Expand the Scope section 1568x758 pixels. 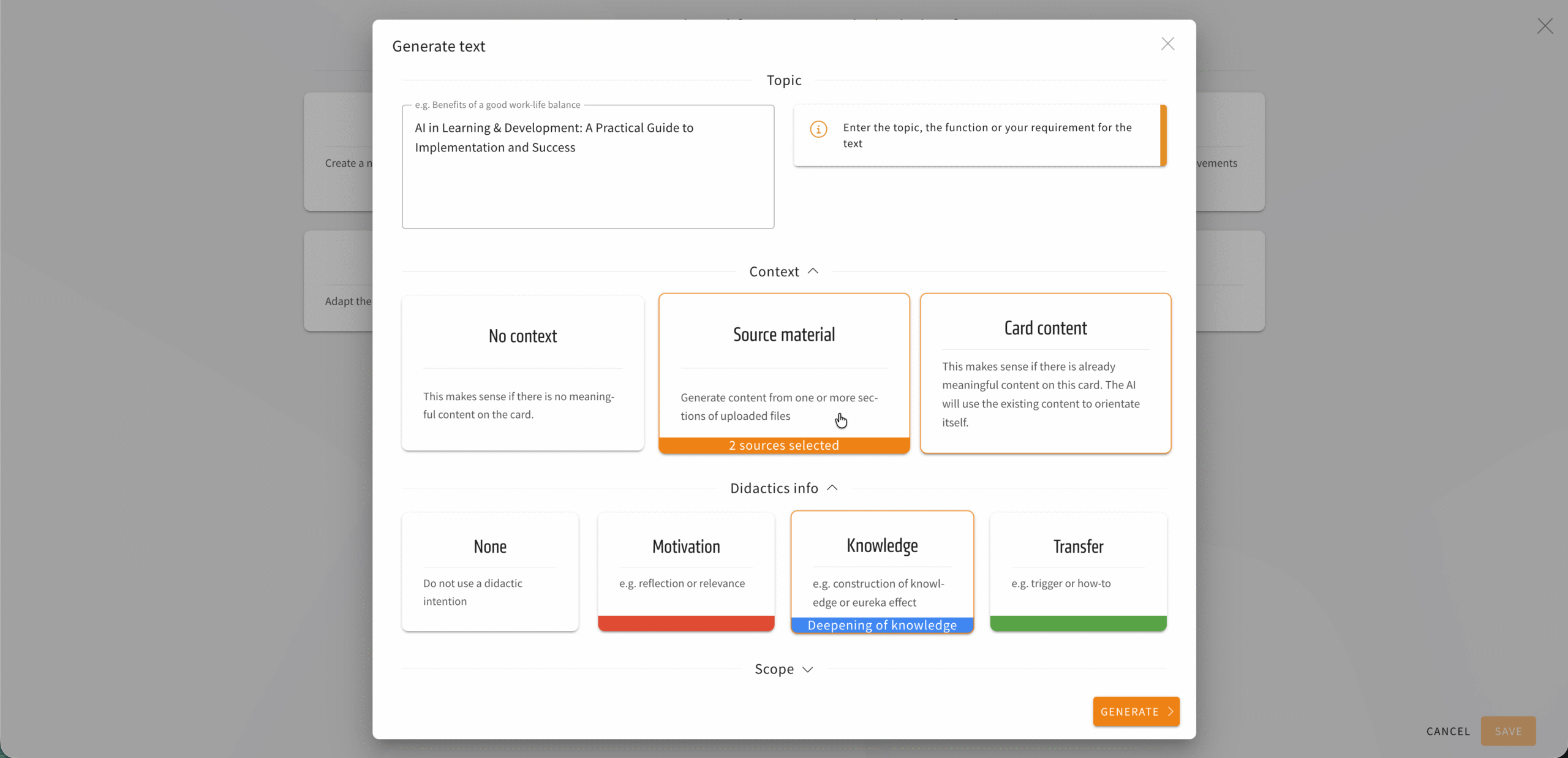[807, 669]
